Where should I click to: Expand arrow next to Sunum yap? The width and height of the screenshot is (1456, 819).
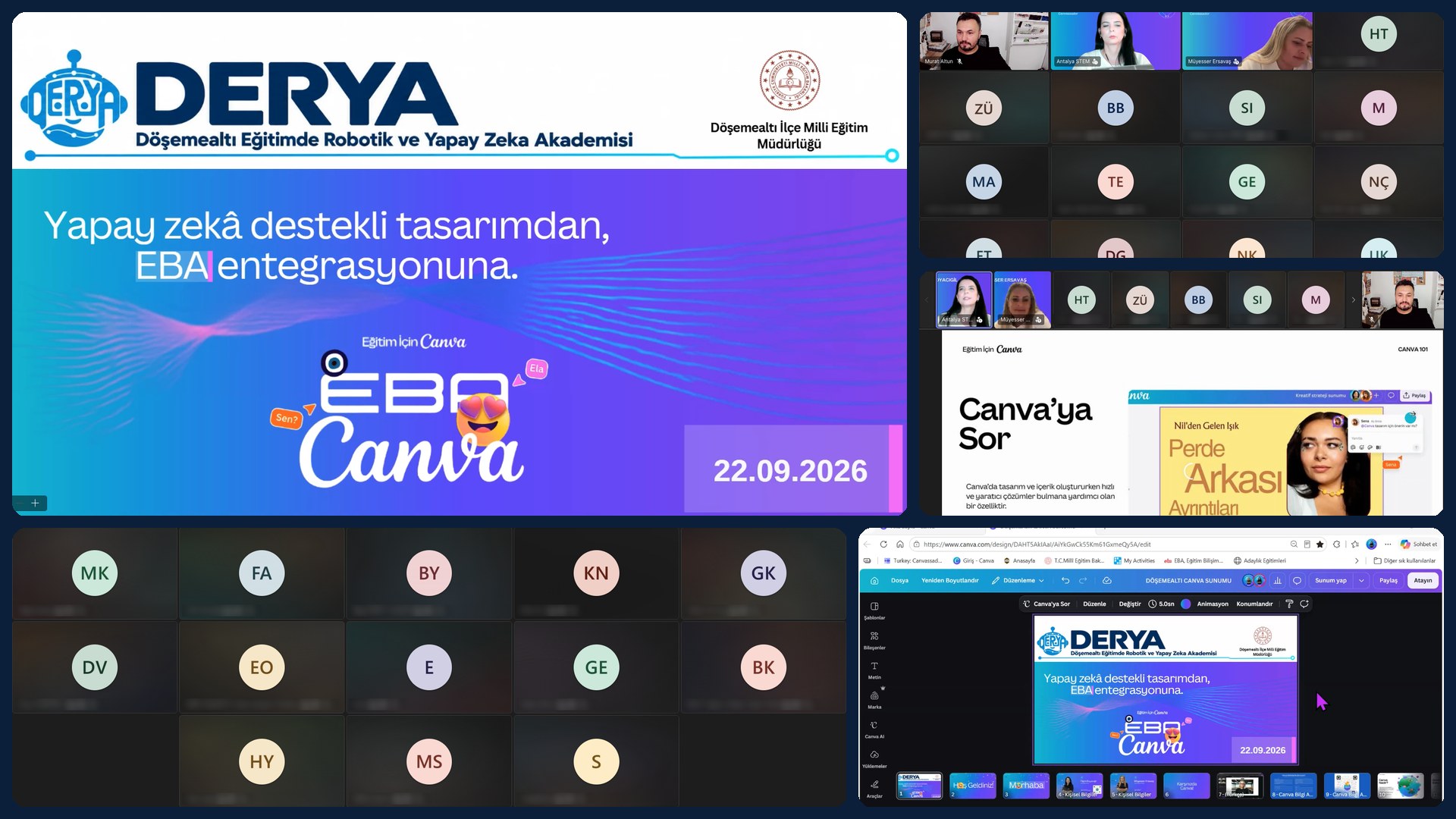[1361, 581]
